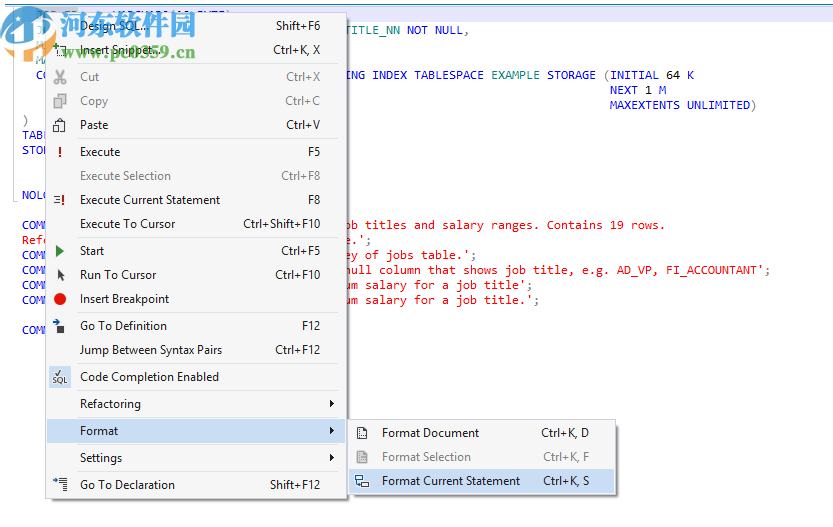Select Insert Breakpoint entry
The image size is (833, 527).
pos(196,299)
